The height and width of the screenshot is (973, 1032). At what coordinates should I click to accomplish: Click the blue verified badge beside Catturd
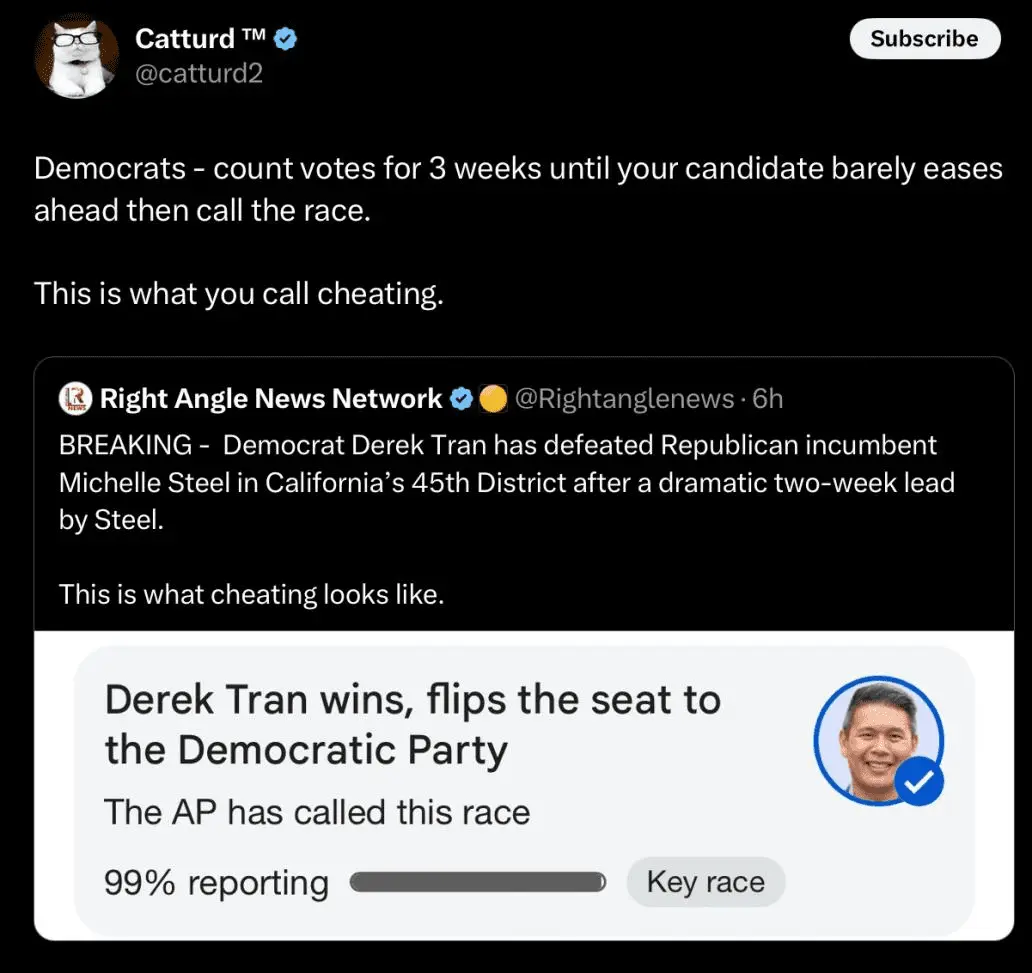coord(286,39)
